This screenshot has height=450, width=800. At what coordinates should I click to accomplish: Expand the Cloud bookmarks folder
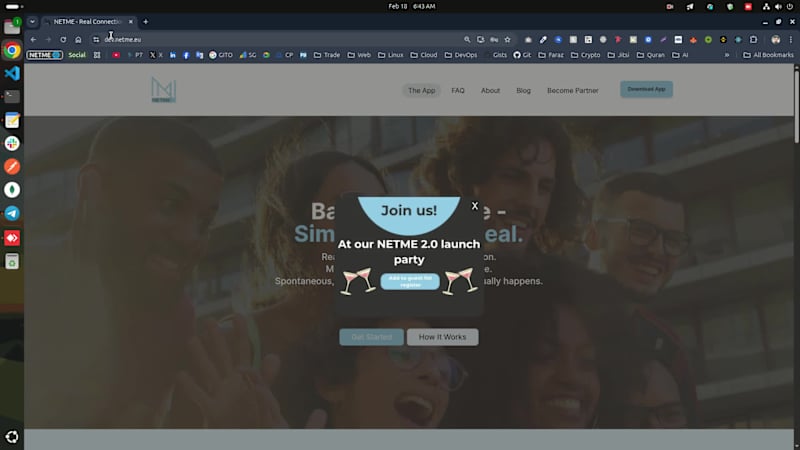click(x=424, y=55)
